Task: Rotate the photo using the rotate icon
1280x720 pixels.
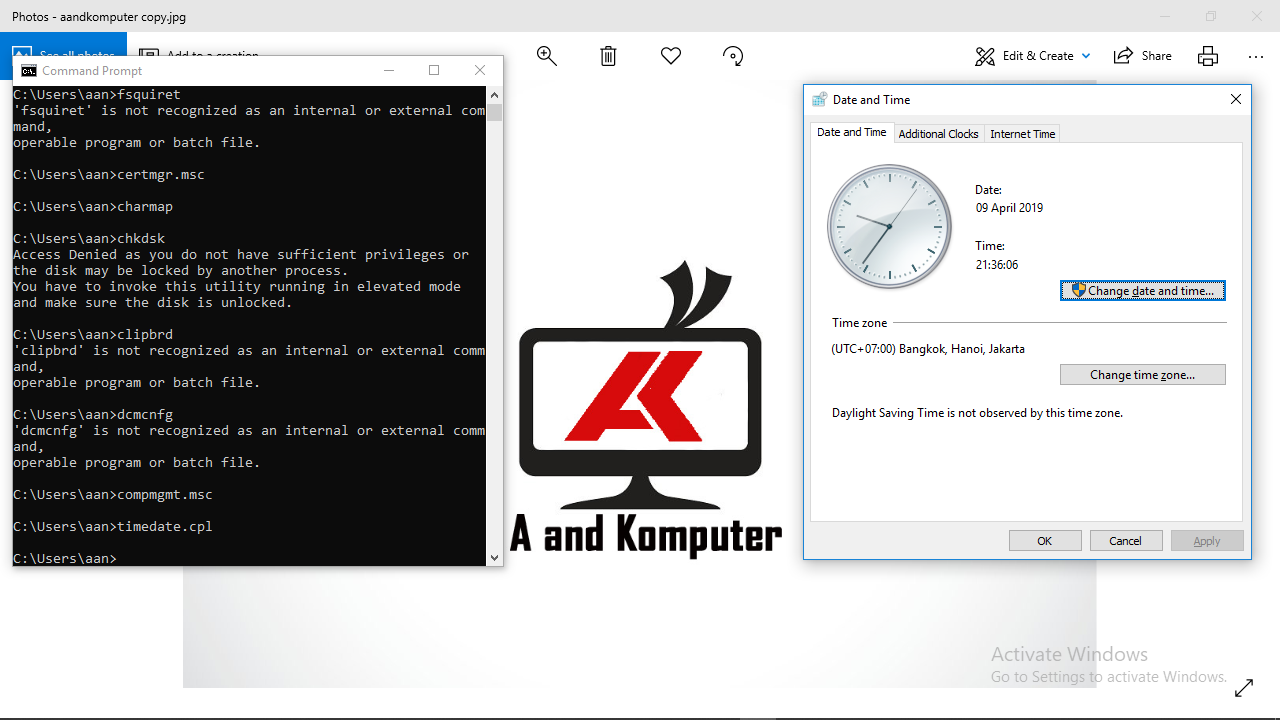Action: pyautogui.click(x=733, y=56)
